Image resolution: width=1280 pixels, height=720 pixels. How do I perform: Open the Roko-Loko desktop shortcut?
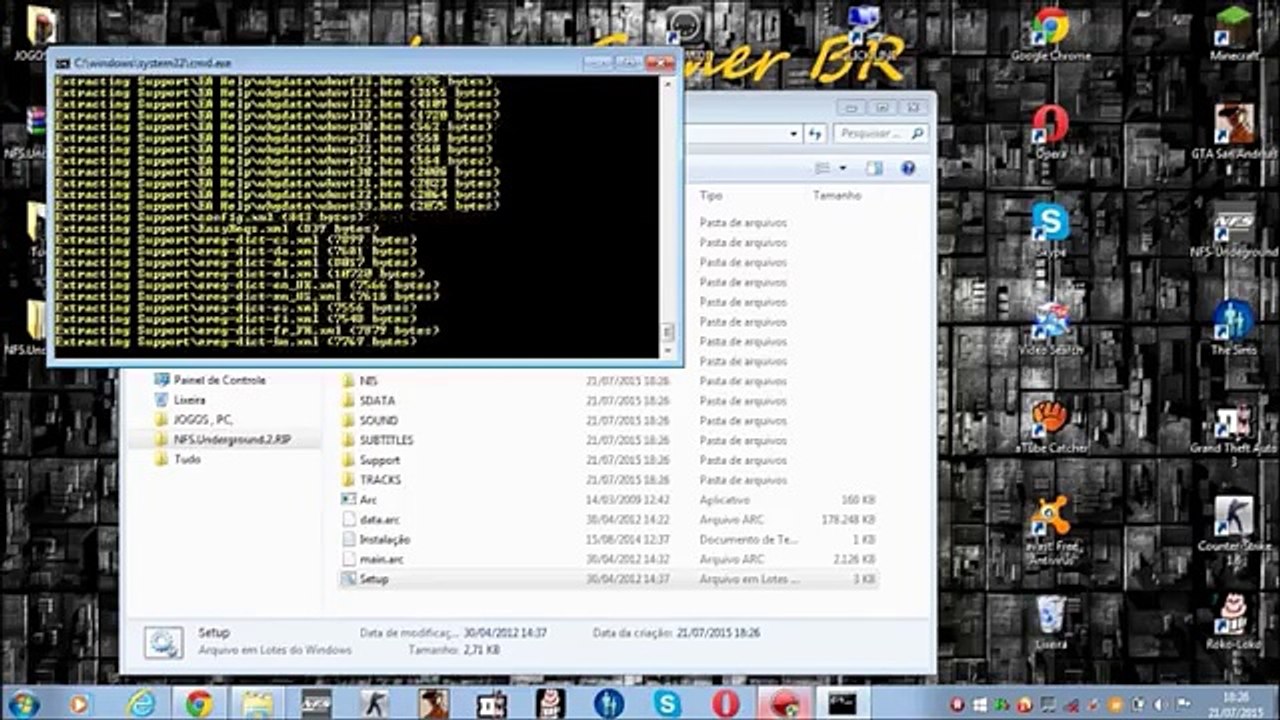click(1234, 622)
